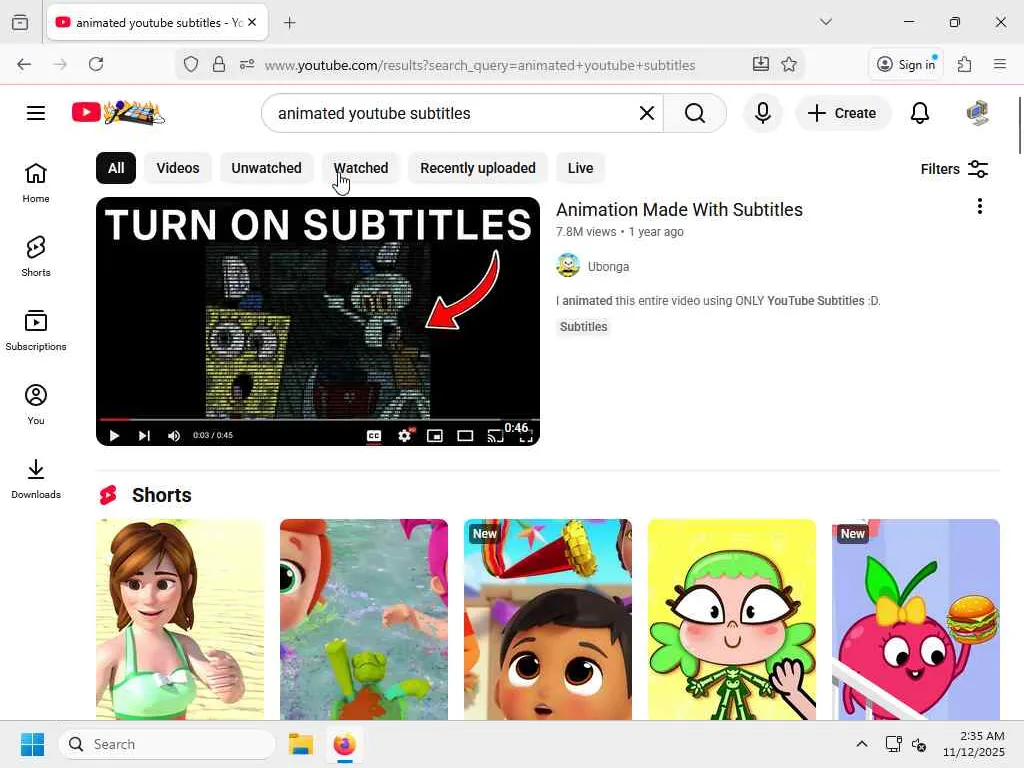The height and width of the screenshot is (768, 1024).
Task: List all tabs dropdown arrow
Action: pyautogui.click(x=826, y=22)
